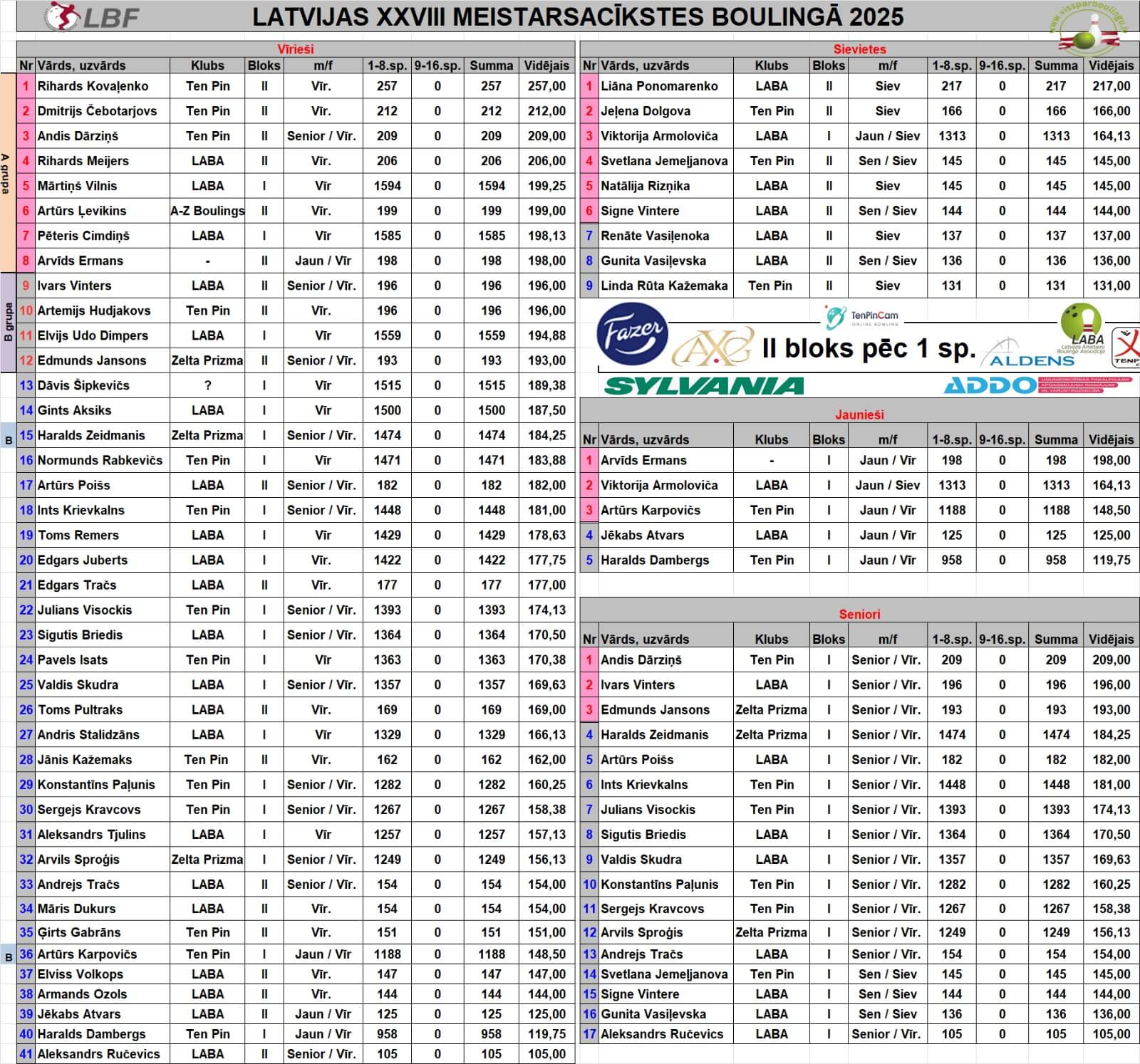Click 'Svetlana Jemeļjanova' in the Seniori table
The width and height of the screenshot is (1140, 1064).
(665, 974)
